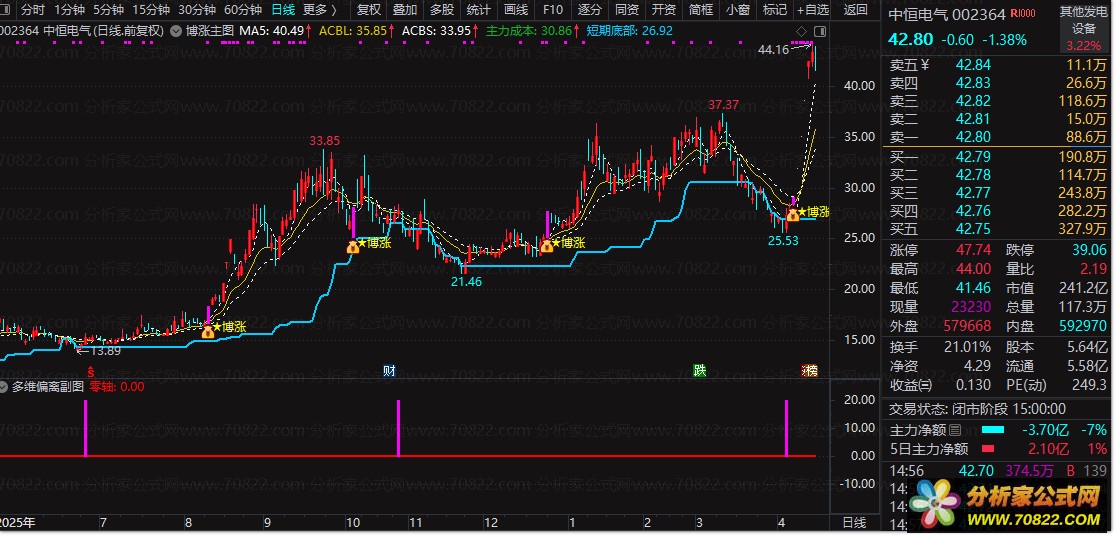Click the ¥ icon next to 卖五
The width and height of the screenshot is (1117, 536).
click(925, 65)
